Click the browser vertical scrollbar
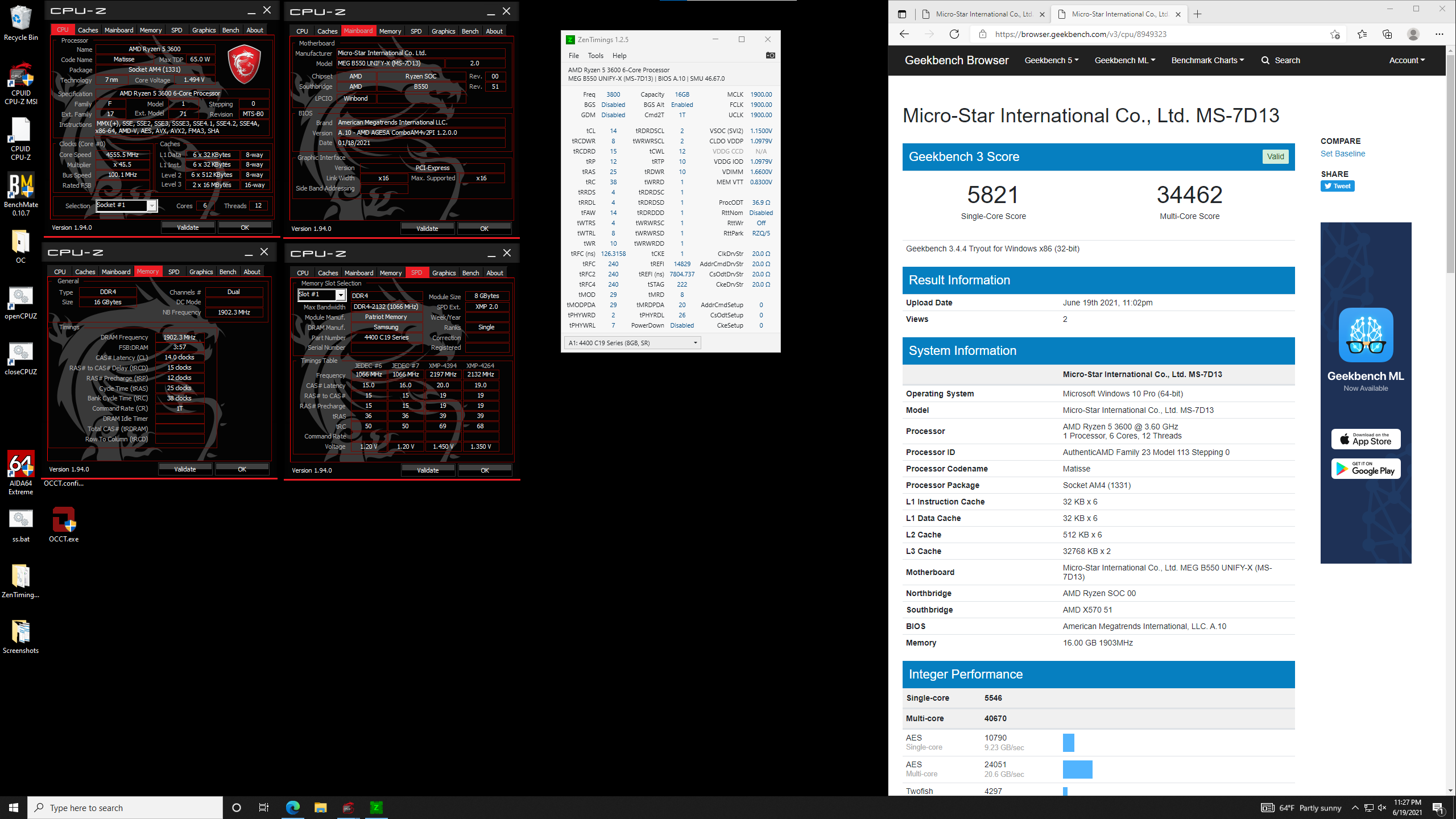Image resolution: width=1456 pixels, height=819 pixels. (1450, 165)
